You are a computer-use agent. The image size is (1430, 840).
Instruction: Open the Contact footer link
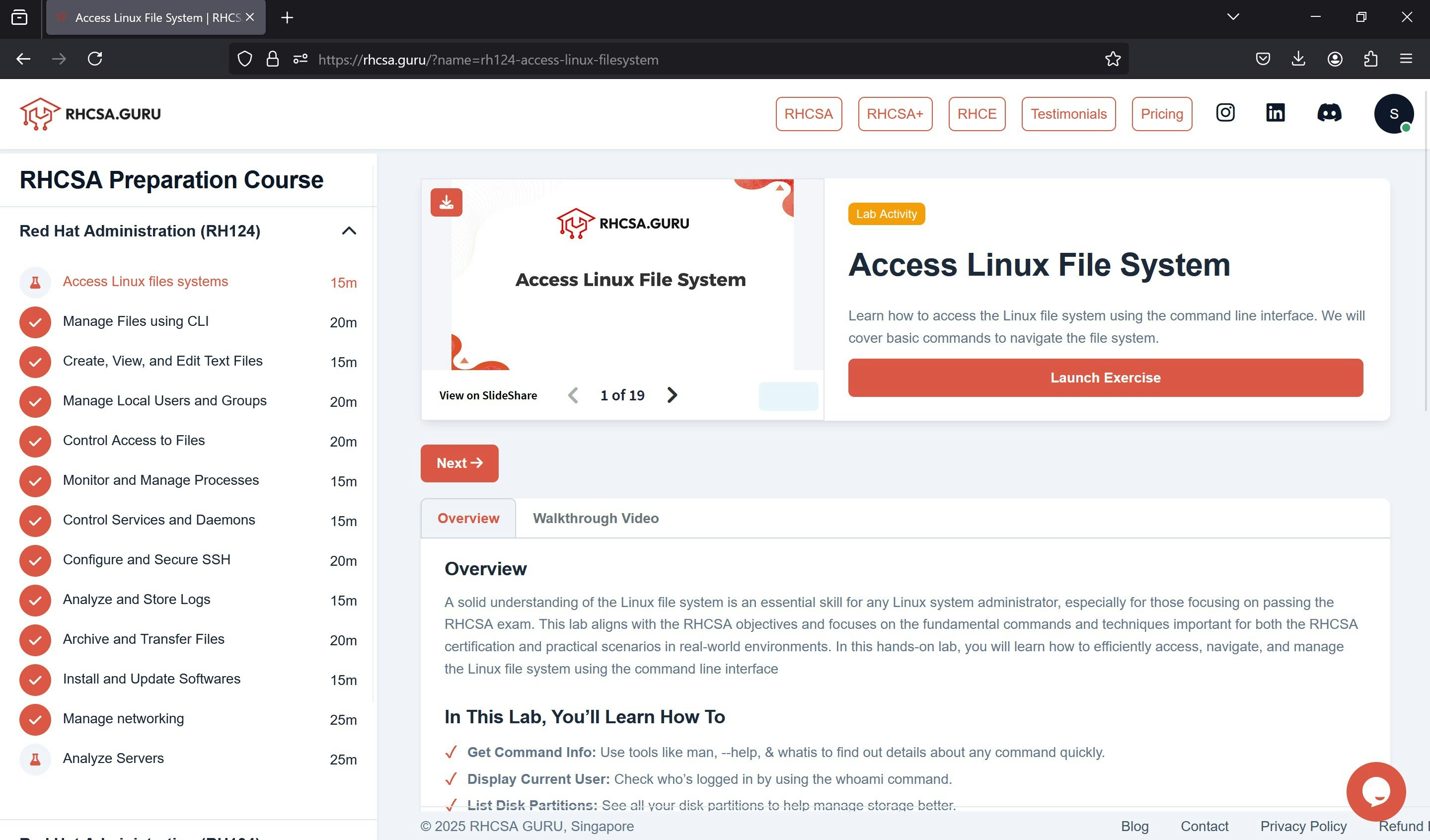click(1204, 826)
